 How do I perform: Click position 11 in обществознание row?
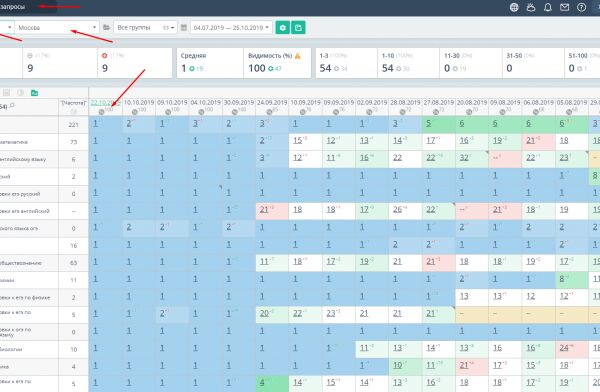[x=264, y=261]
